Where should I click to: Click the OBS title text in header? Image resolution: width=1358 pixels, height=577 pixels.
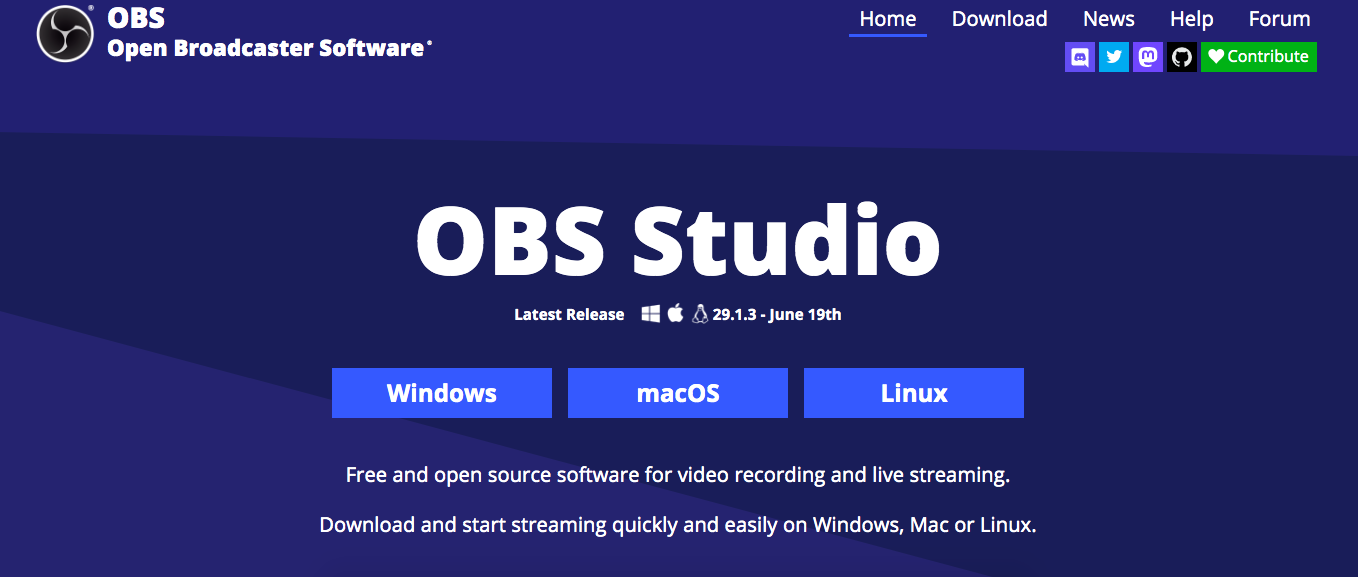tap(136, 18)
